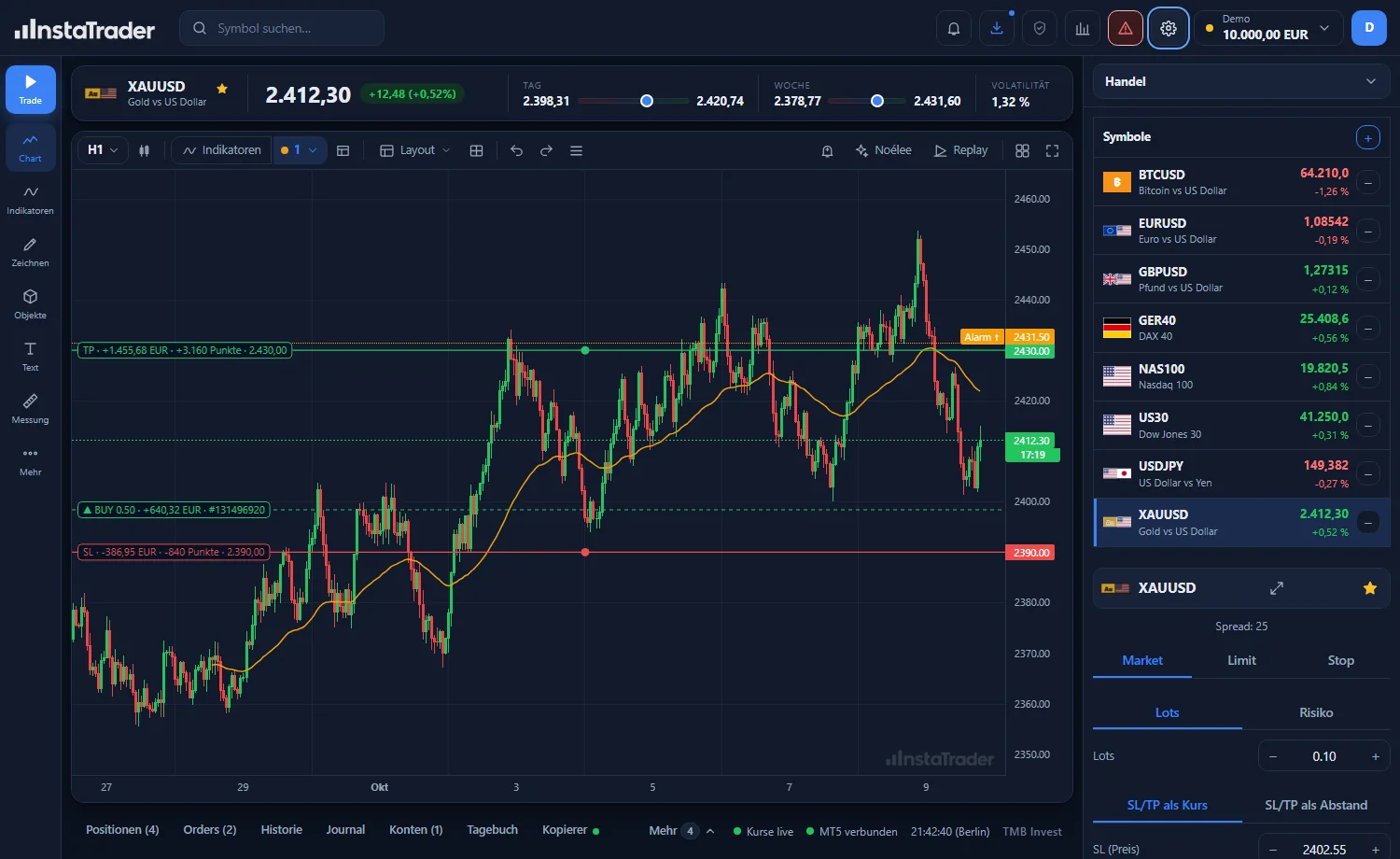Click the WOCHE week range slider handle
The width and height of the screenshot is (1400, 859).
click(x=877, y=101)
